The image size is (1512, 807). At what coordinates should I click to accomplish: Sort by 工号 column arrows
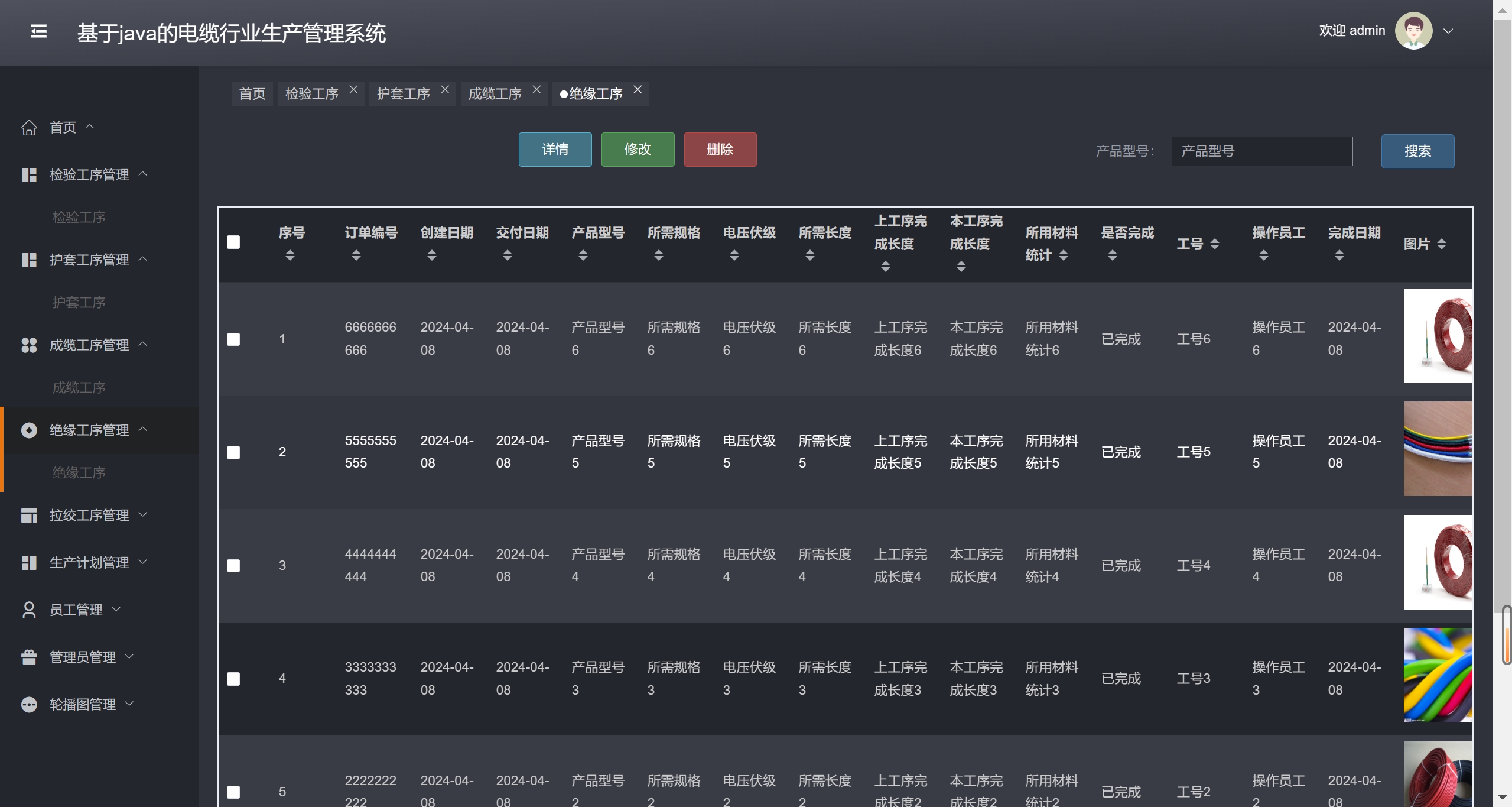click(1215, 244)
